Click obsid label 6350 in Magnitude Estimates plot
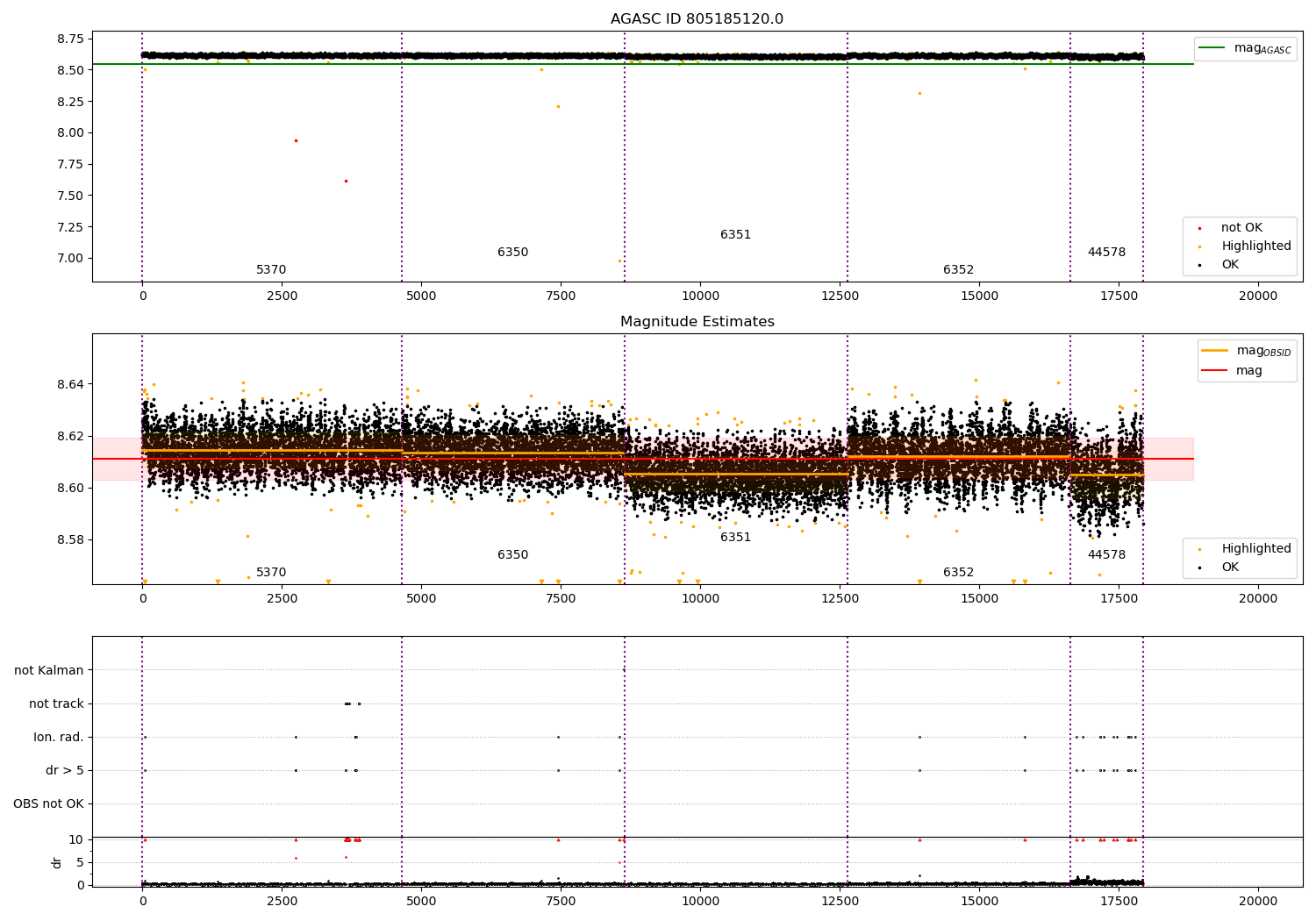The width and height of the screenshot is (1316, 921). [x=513, y=555]
